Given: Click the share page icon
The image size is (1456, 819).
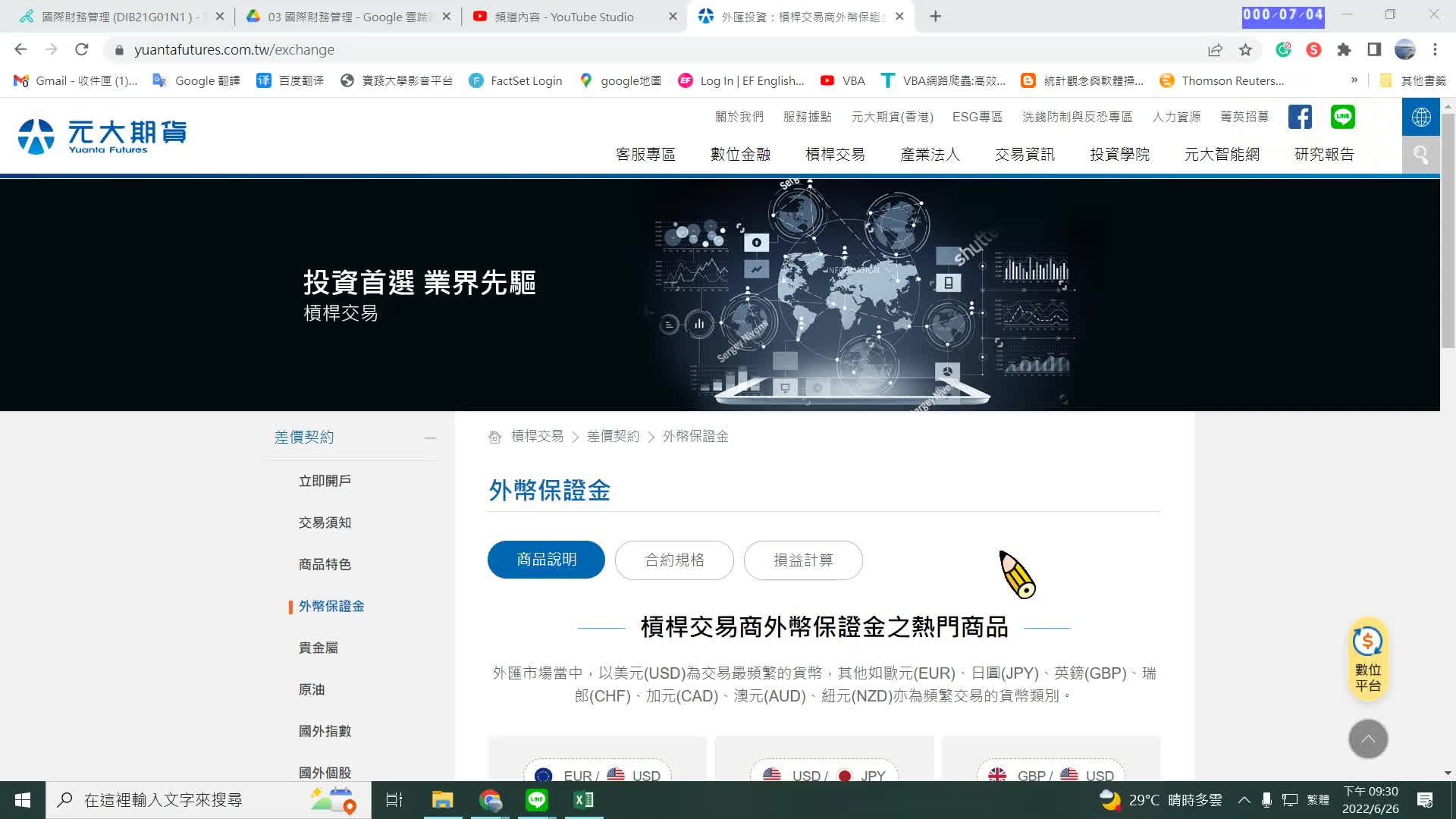Looking at the screenshot, I should click(1215, 50).
